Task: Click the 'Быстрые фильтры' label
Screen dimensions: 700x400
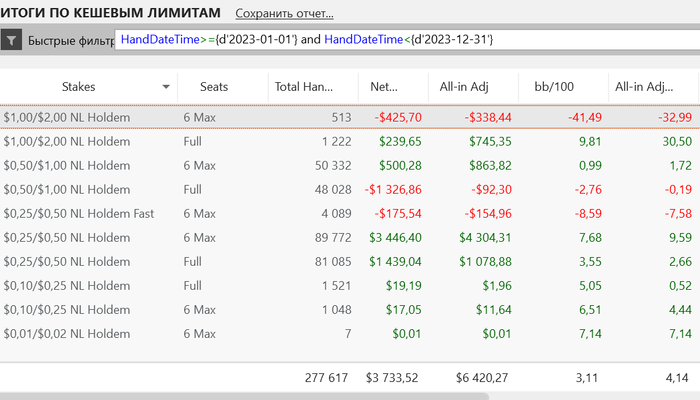Action: 70,41
